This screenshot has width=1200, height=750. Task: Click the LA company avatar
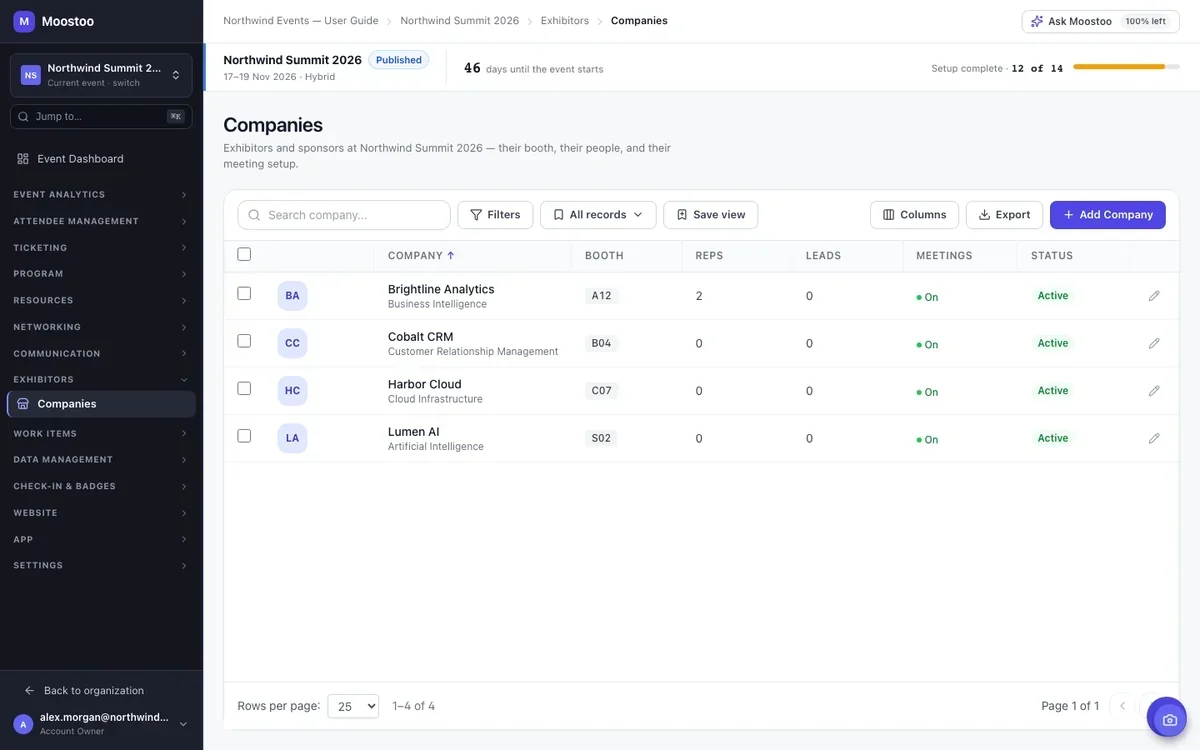292,438
